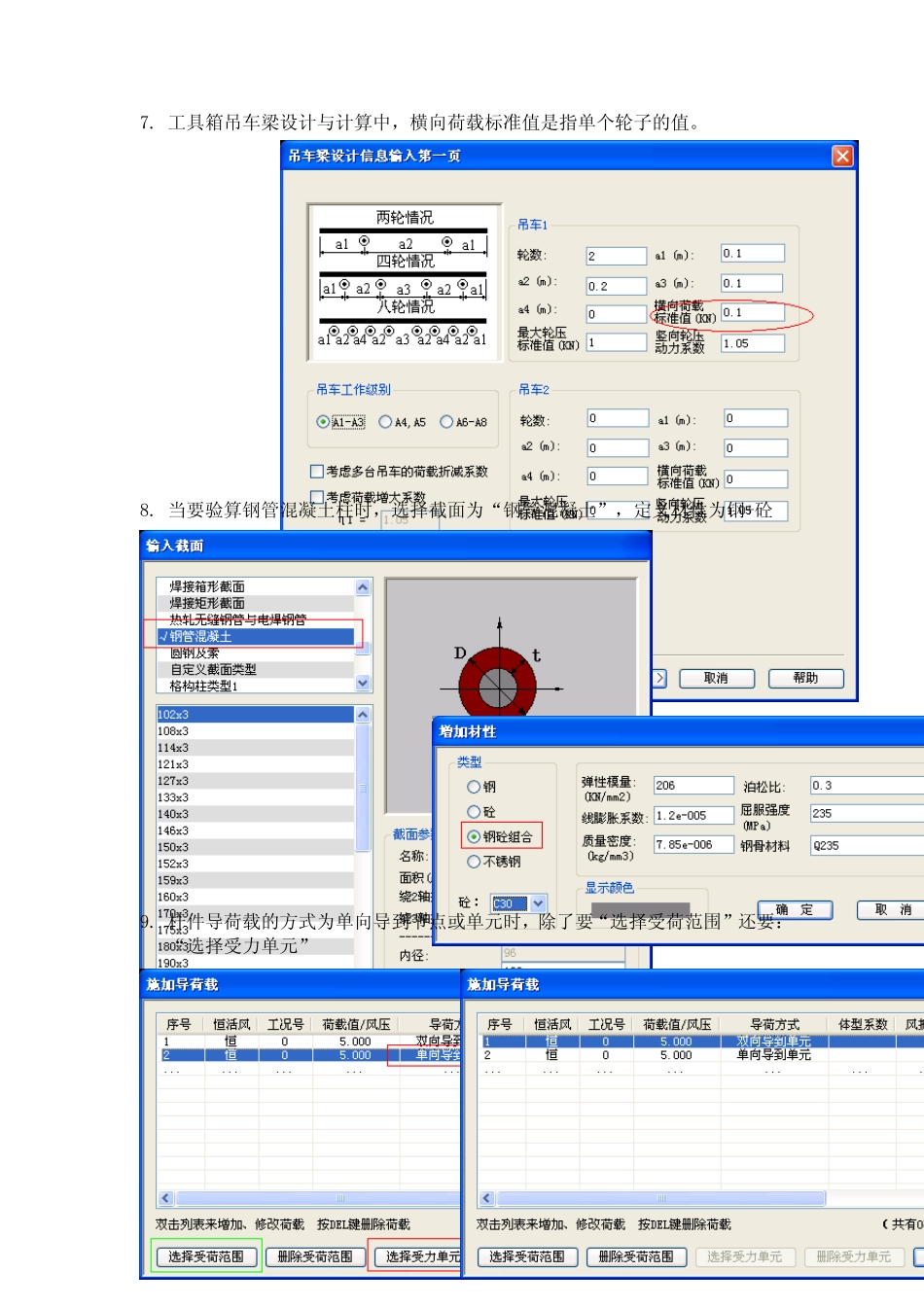Select pipe size 108x3
Viewport: 924px width, 1307px height.
tap(255, 731)
